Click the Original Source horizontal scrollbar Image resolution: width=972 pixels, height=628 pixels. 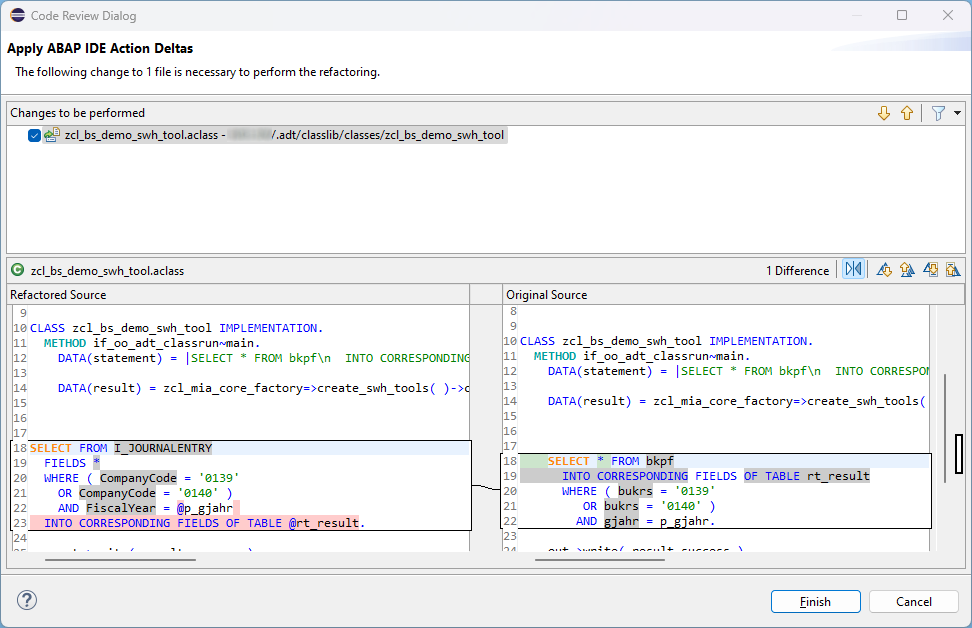click(600, 560)
